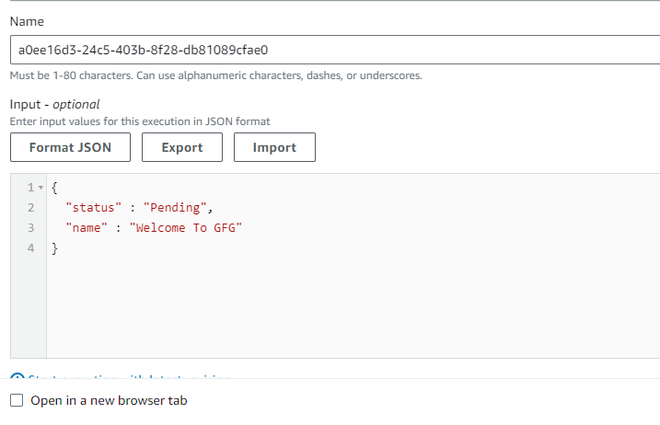The image size is (660, 425).
Task: Click the closing brace on line 4
Action: (54, 248)
